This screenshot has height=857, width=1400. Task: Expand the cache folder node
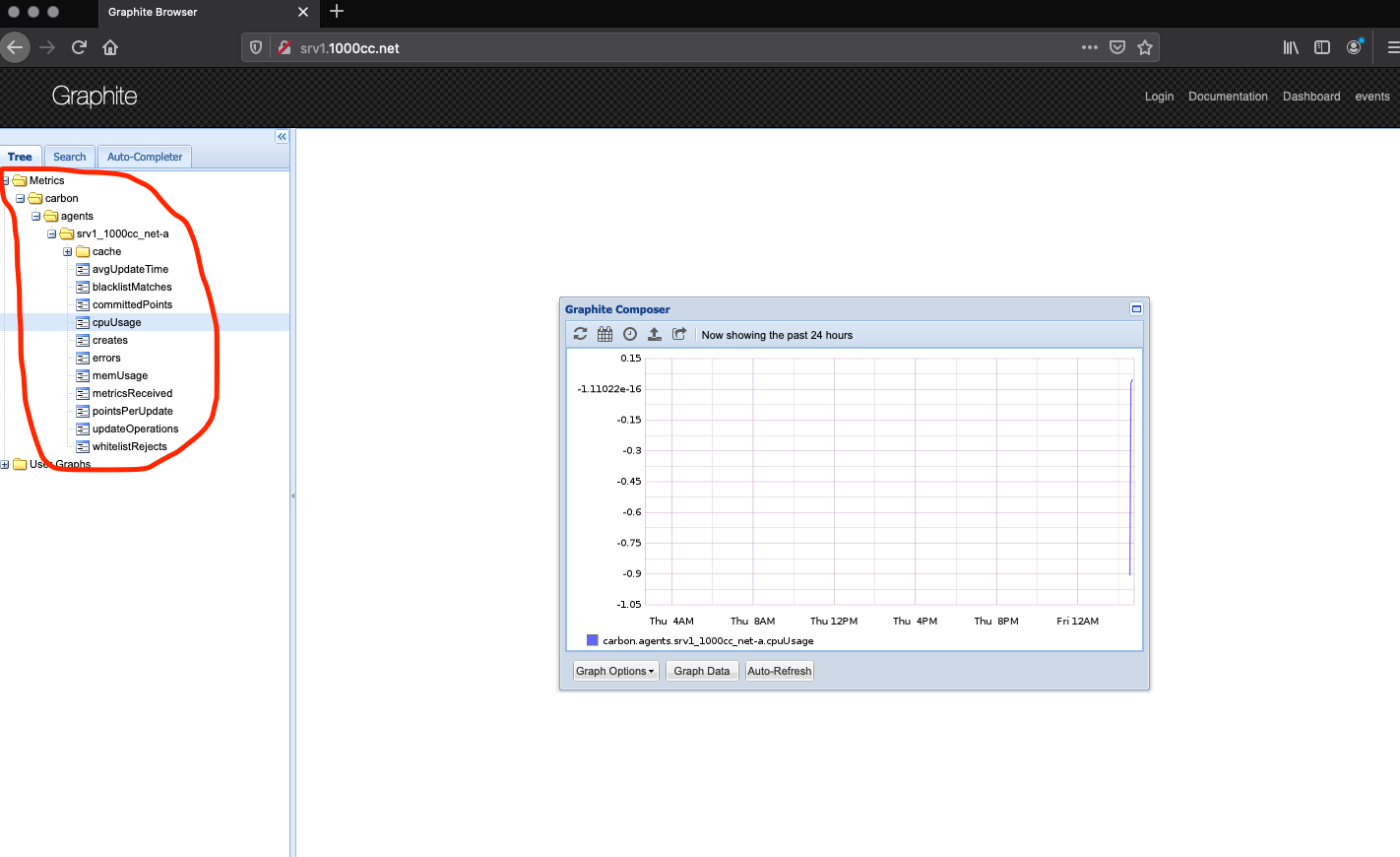[x=68, y=252]
